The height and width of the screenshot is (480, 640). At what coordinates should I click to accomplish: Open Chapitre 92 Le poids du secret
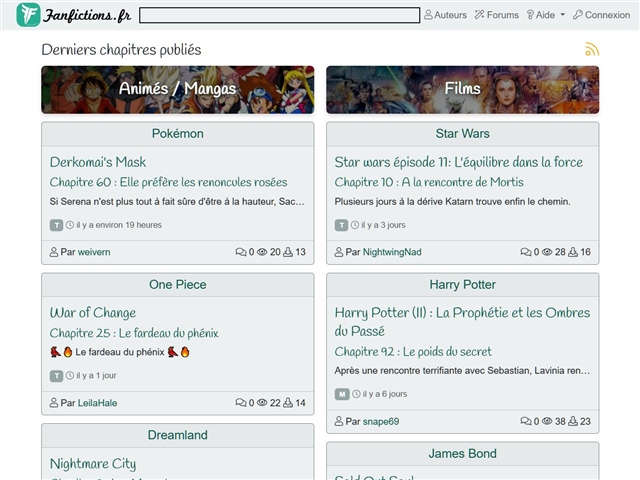pos(413,351)
